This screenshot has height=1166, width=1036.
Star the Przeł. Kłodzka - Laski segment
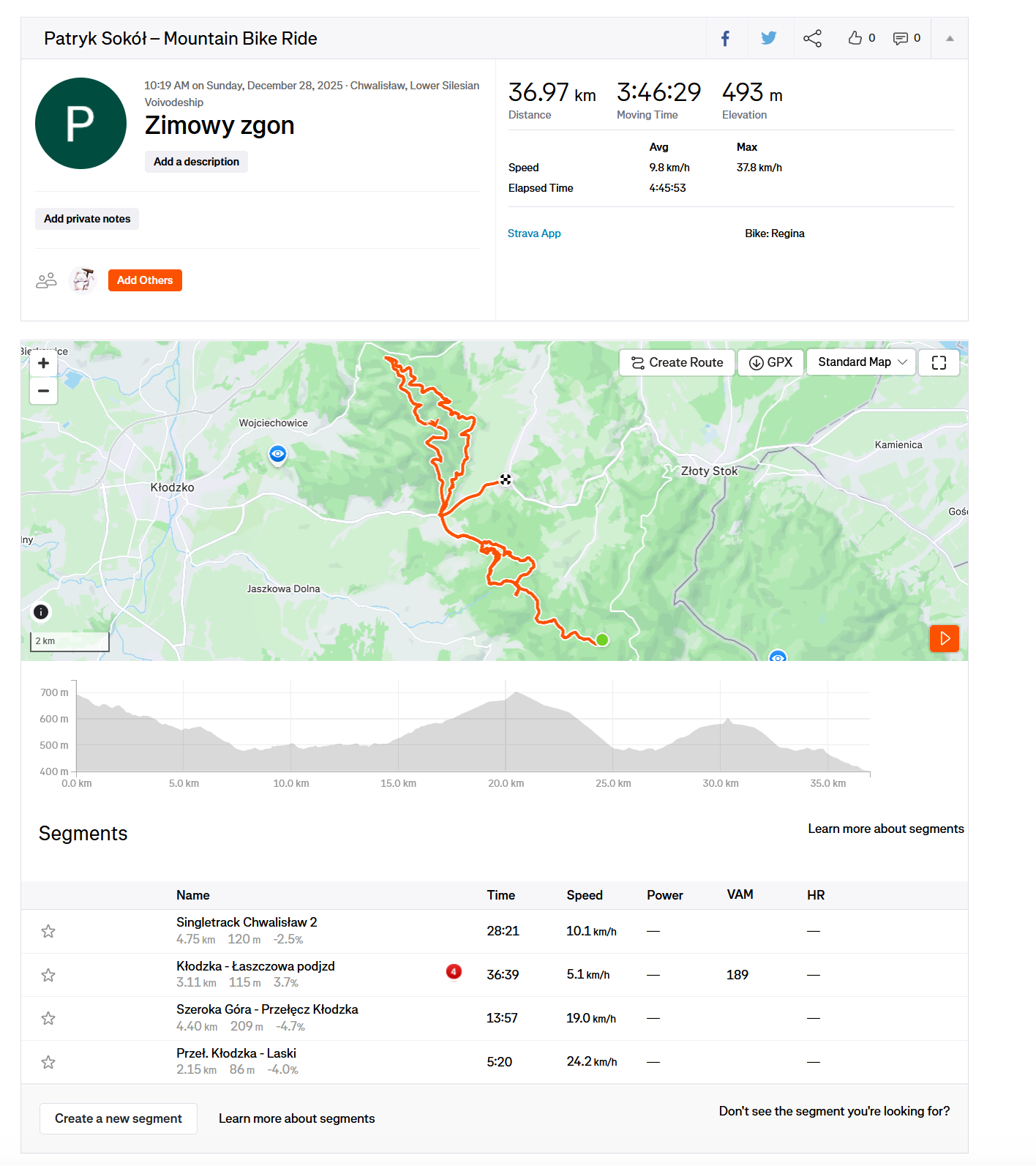pos(48,1062)
